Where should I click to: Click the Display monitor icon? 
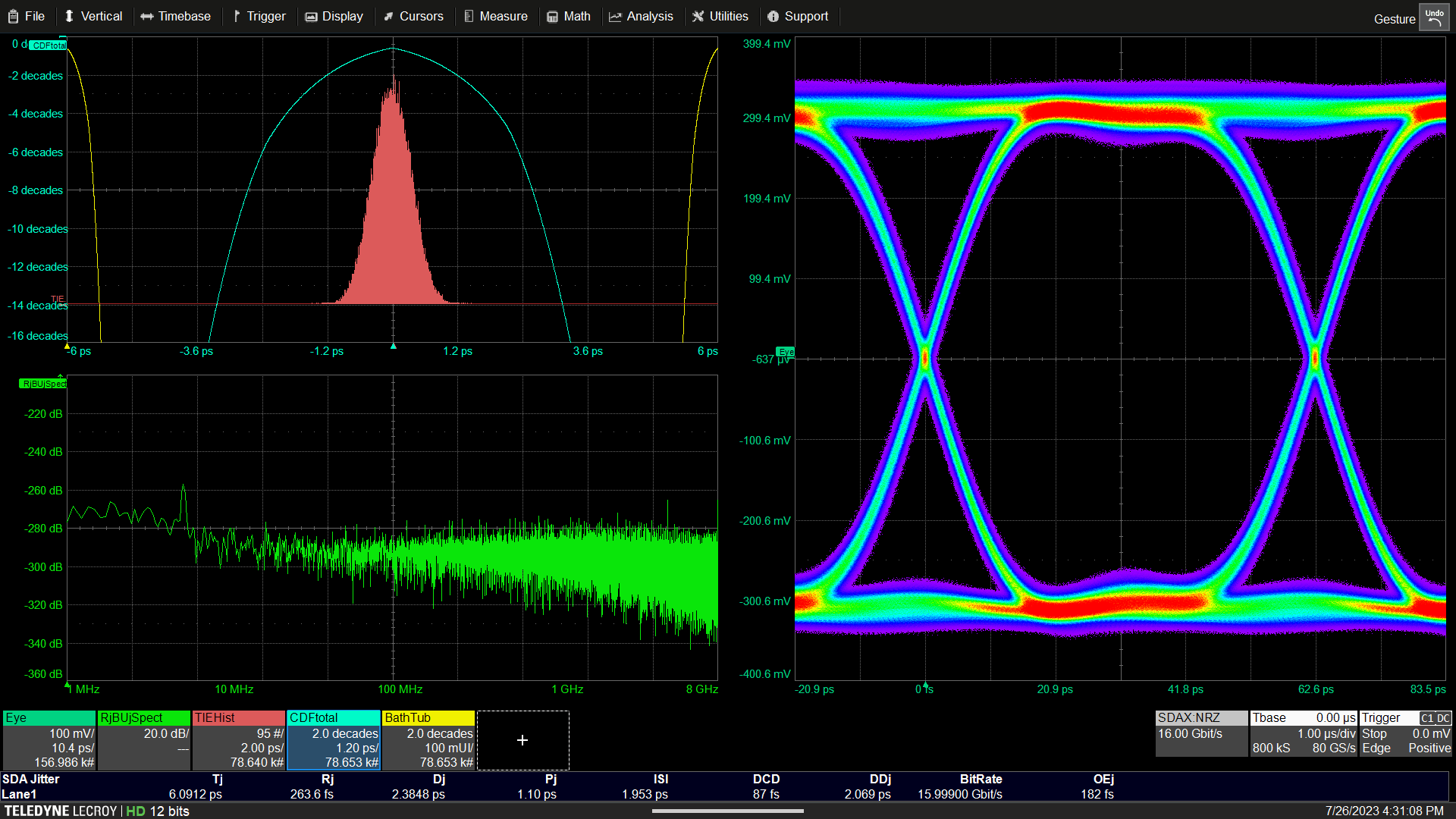point(311,16)
